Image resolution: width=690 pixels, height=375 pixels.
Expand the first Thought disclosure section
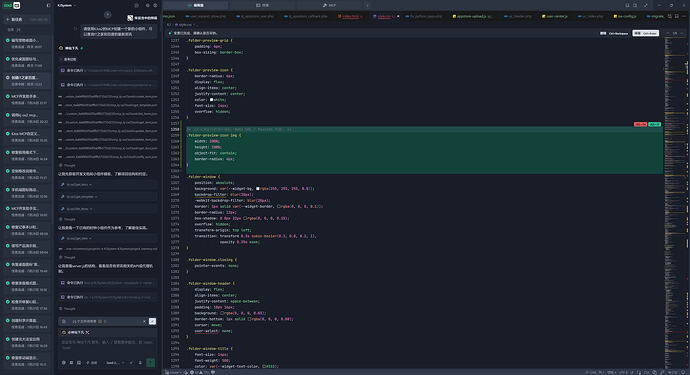coord(68,165)
